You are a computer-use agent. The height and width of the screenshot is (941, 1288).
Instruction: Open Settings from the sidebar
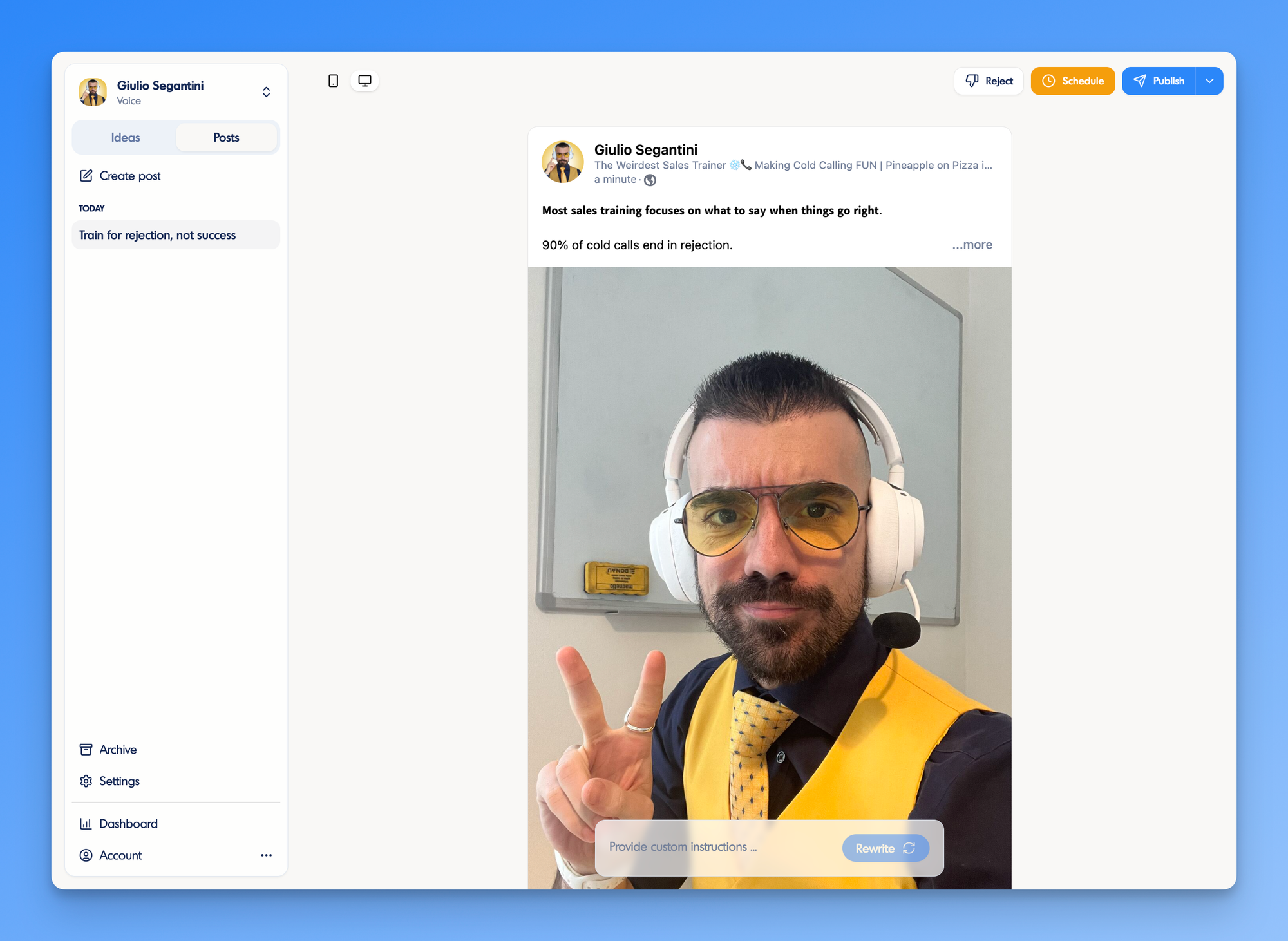point(118,781)
